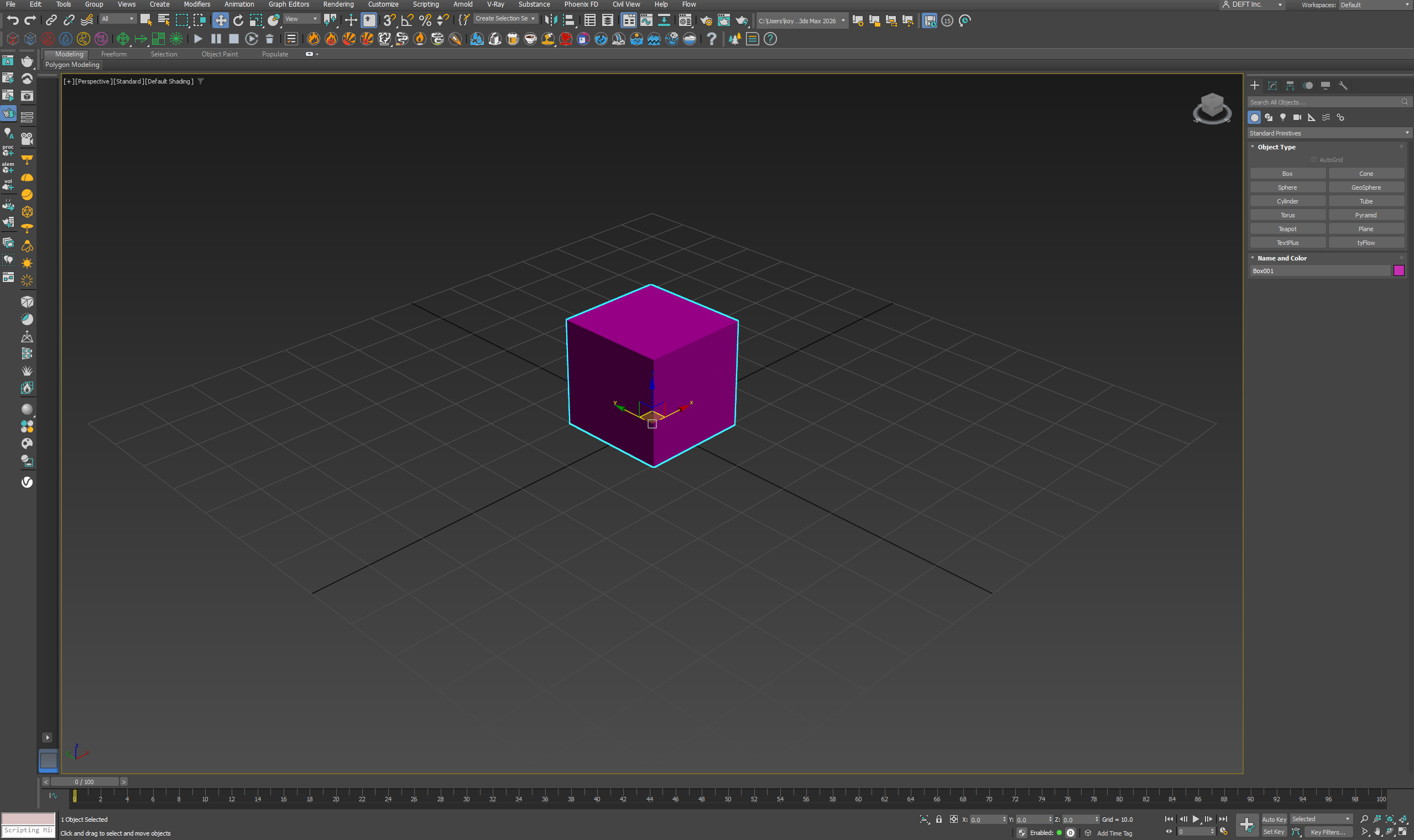The image size is (1414, 840).
Task: Click the Key Filters button
Action: pos(1327,832)
